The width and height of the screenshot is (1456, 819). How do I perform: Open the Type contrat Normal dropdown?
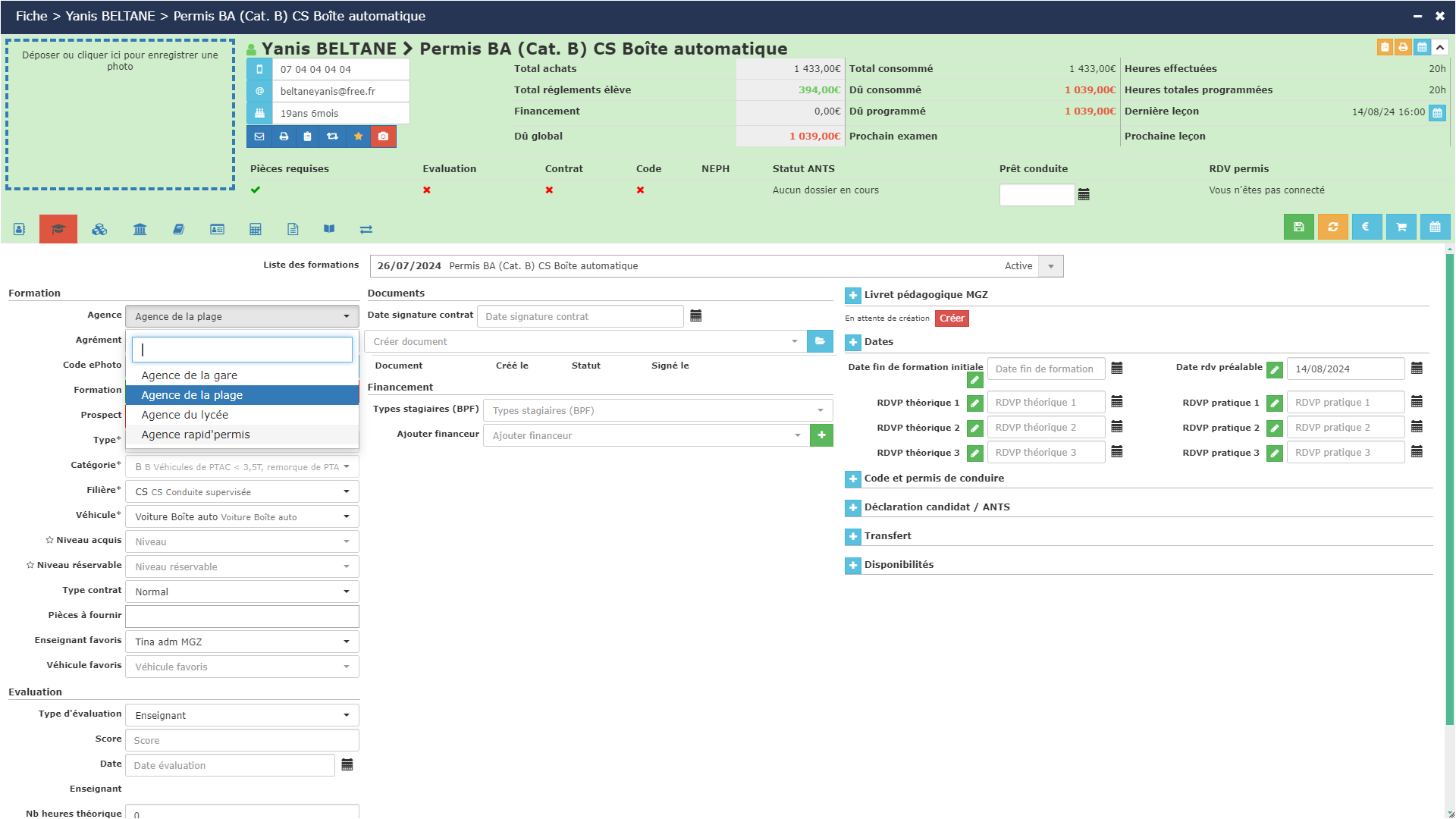[242, 591]
